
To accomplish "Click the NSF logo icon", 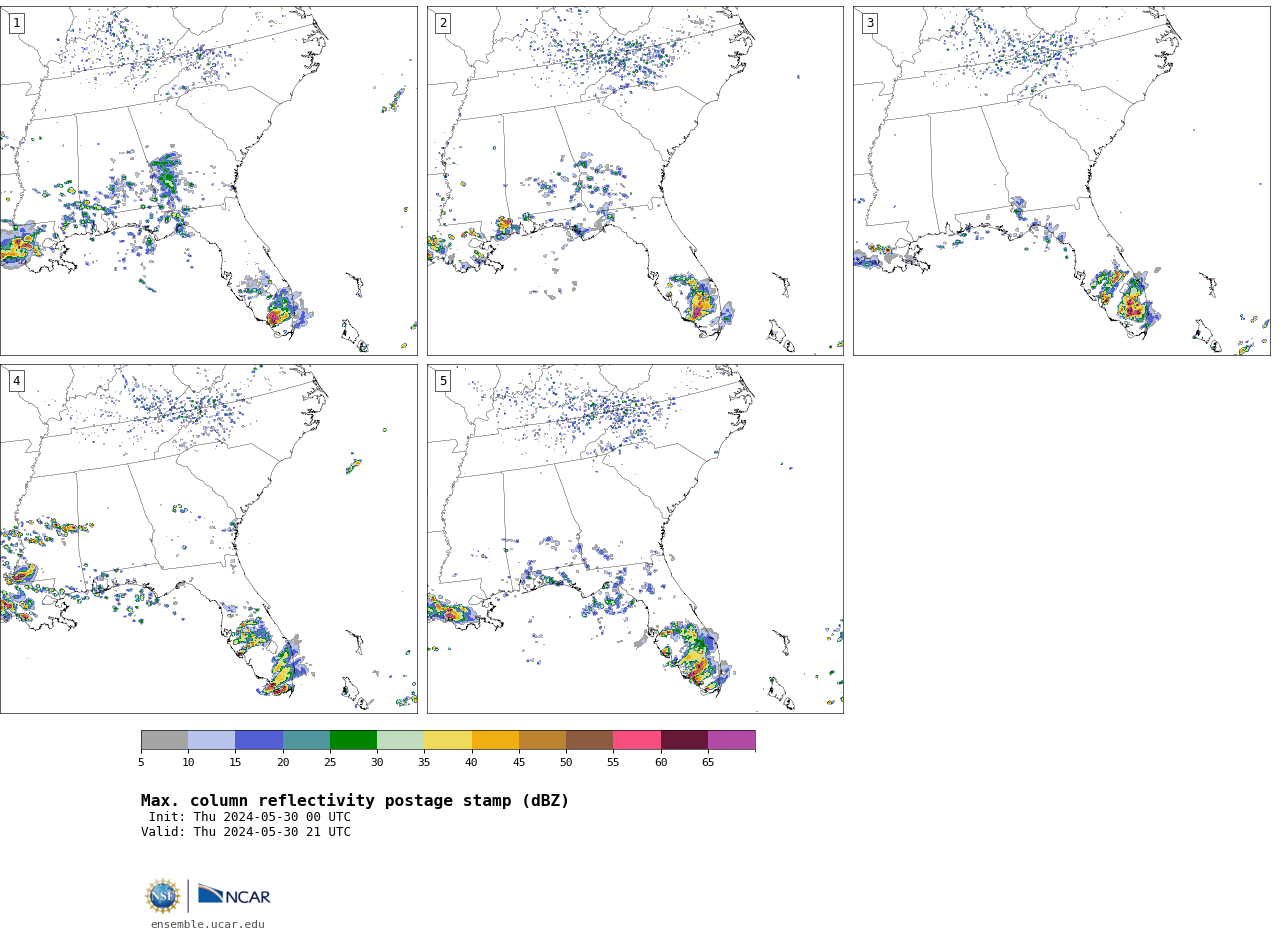I will click(163, 896).
